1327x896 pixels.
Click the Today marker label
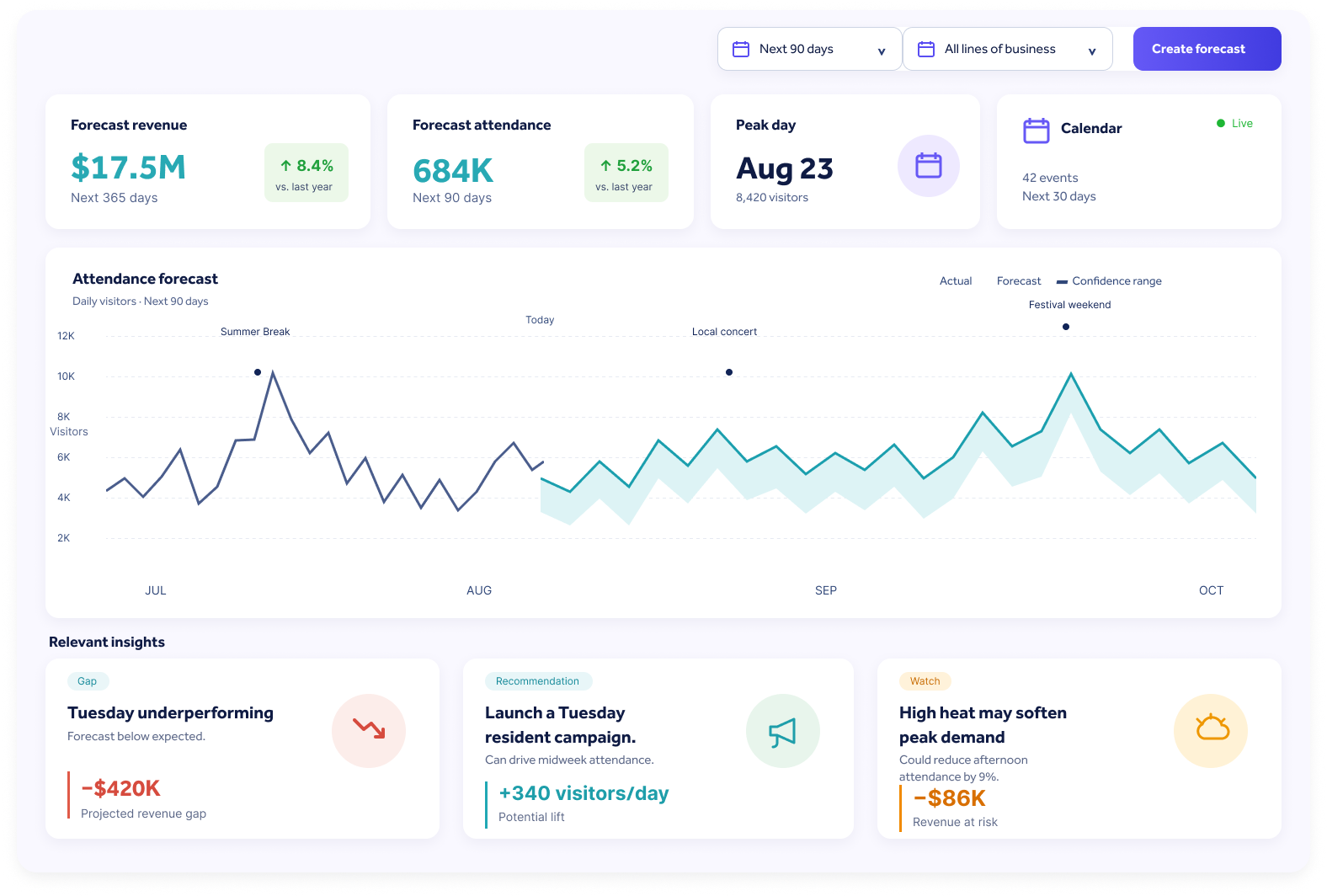[x=540, y=320]
